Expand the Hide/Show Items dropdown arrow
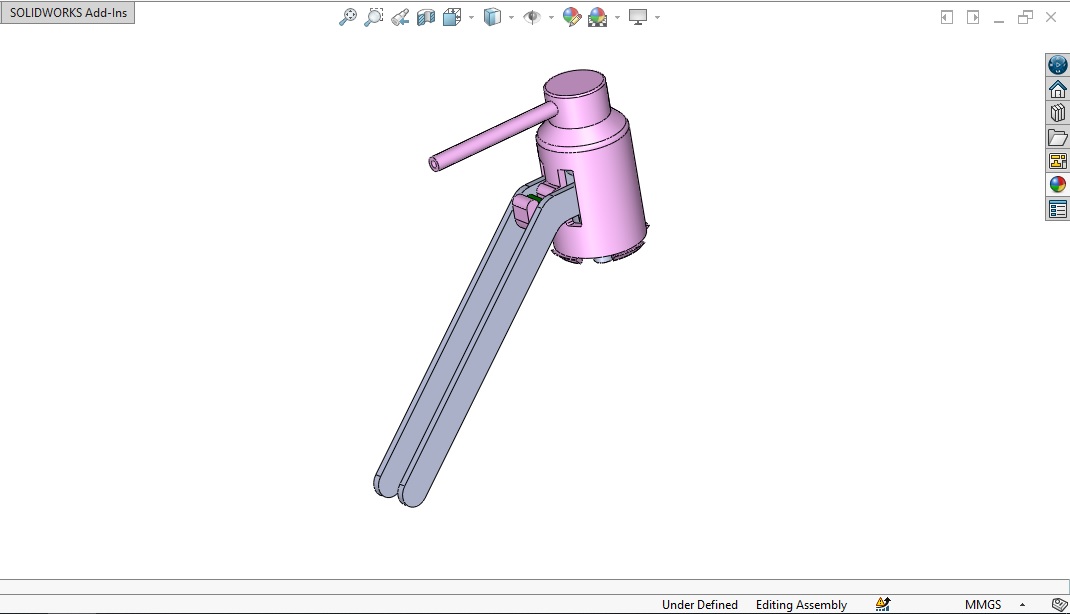Image resolution: width=1070 pixels, height=614 pixels. [x=551, y=18]
